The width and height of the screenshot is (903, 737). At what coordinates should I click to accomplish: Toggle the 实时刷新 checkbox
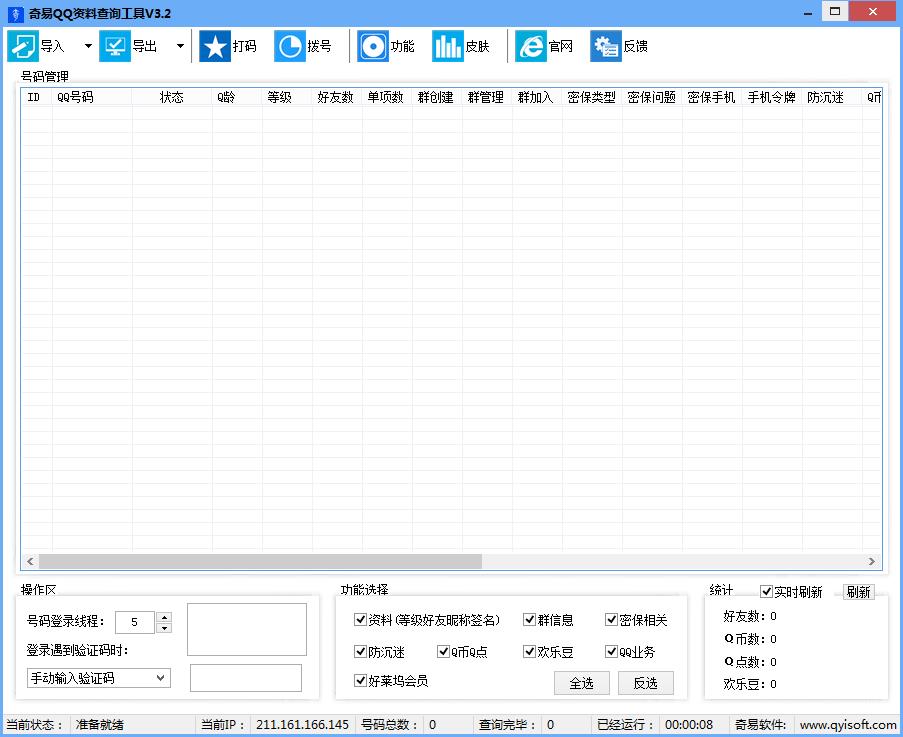767,592
